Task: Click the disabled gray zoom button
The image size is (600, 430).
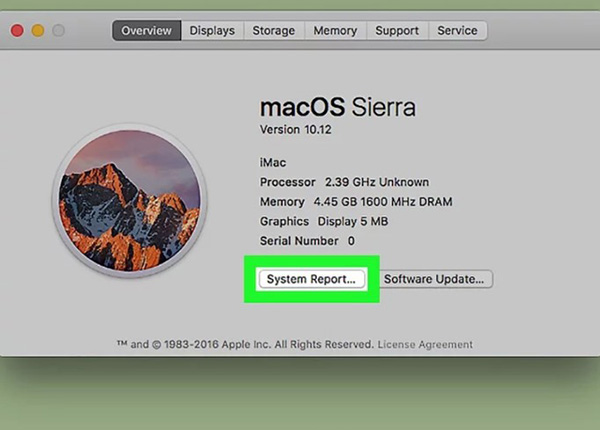Action: click(58, 30)
